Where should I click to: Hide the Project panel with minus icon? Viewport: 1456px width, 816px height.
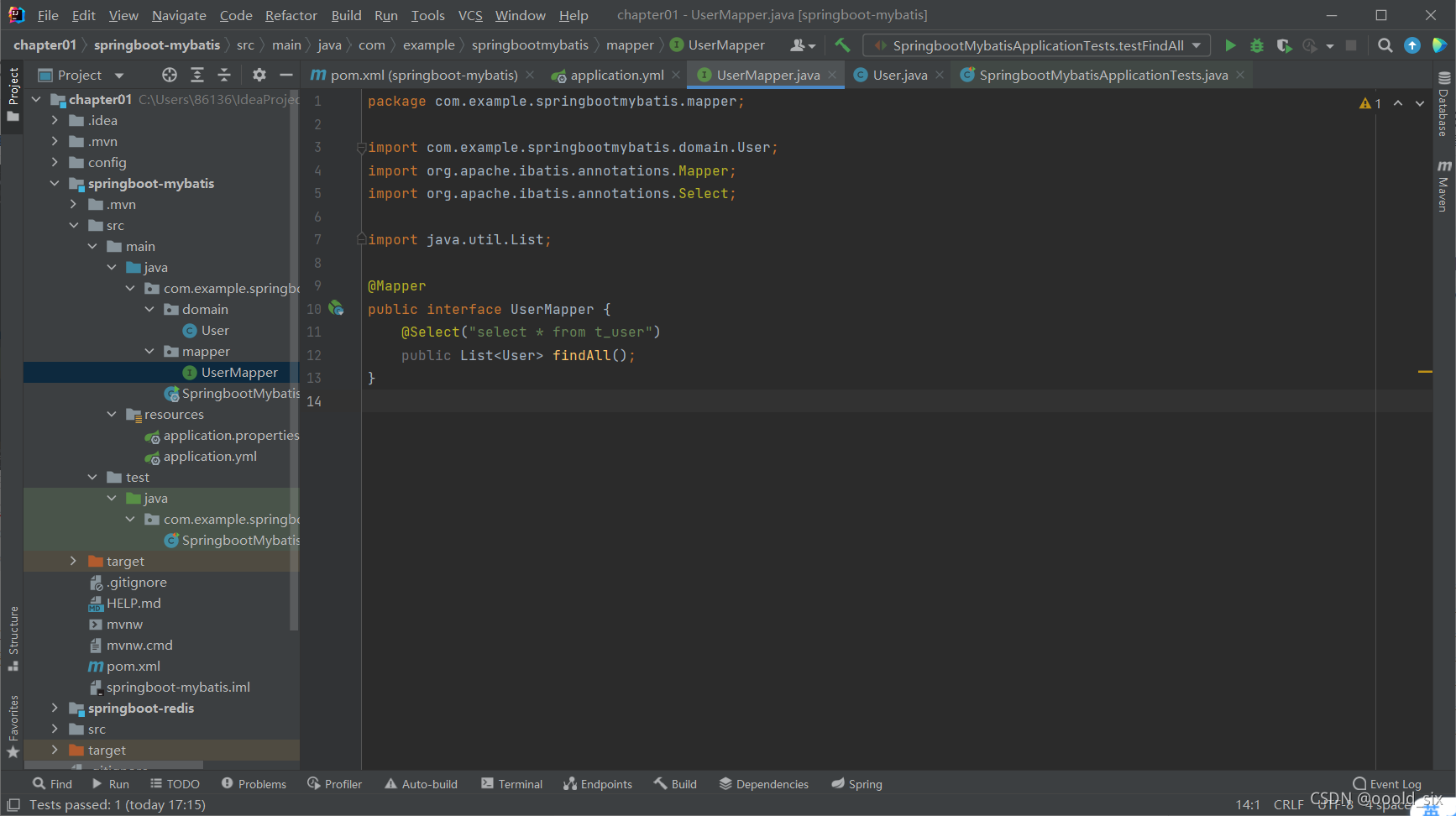coord(285,75)
